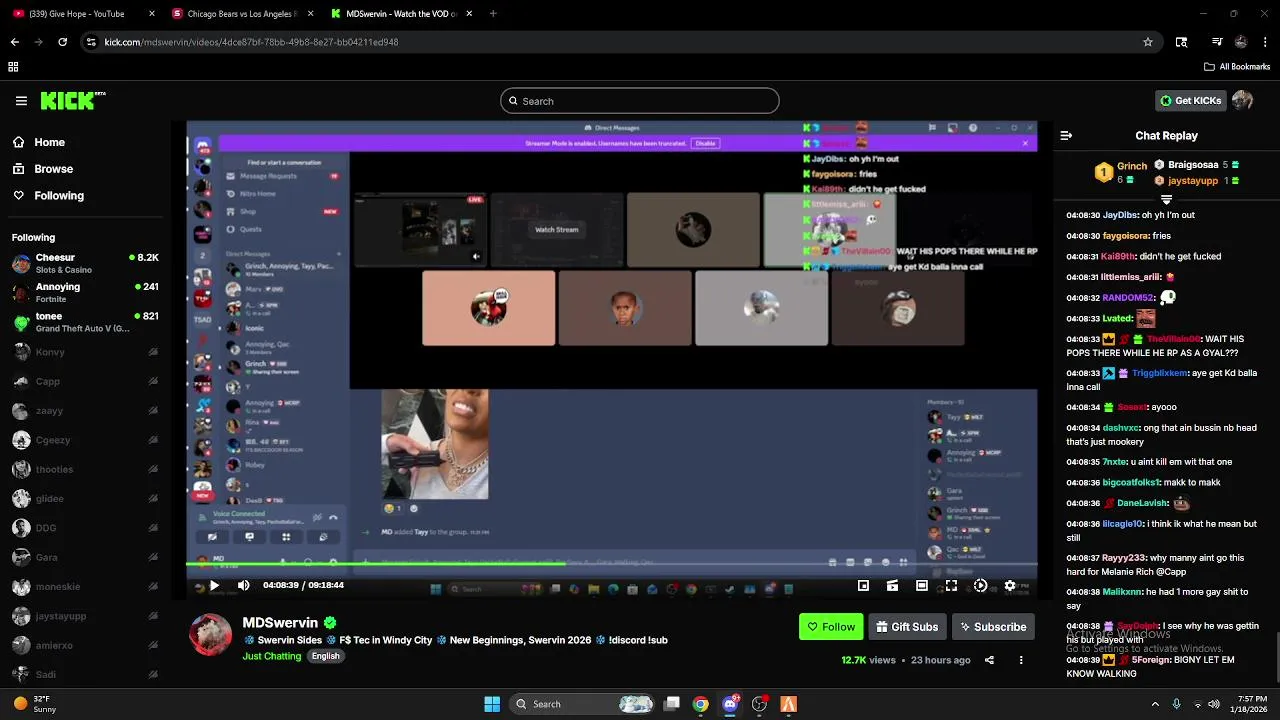Expand the gift leaderboard handle
The width and height of the screenshot is (1280, 720).
(1166, 200)
